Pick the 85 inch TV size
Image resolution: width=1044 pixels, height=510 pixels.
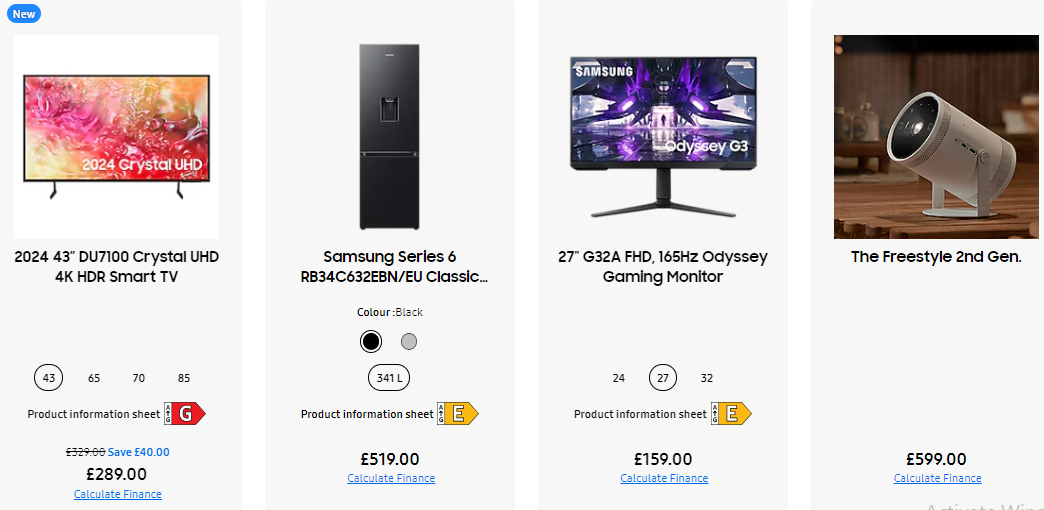[x=184, y=378]
